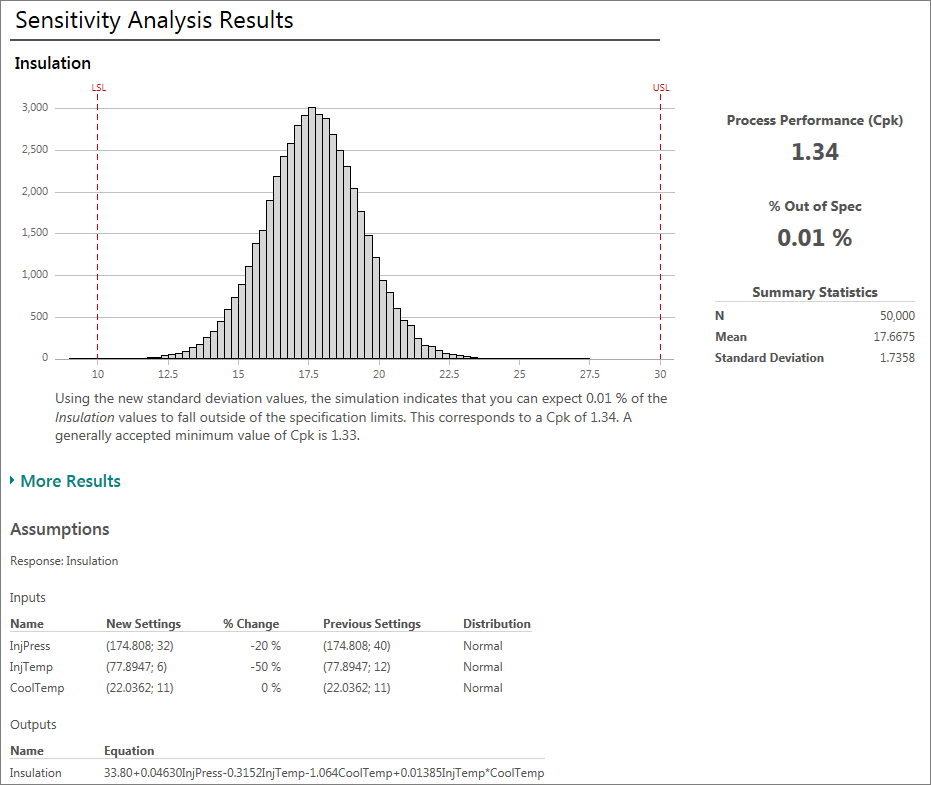Click the Distribution column header
This screenshot has height=785, width=931.
click(x=496, y=624)
